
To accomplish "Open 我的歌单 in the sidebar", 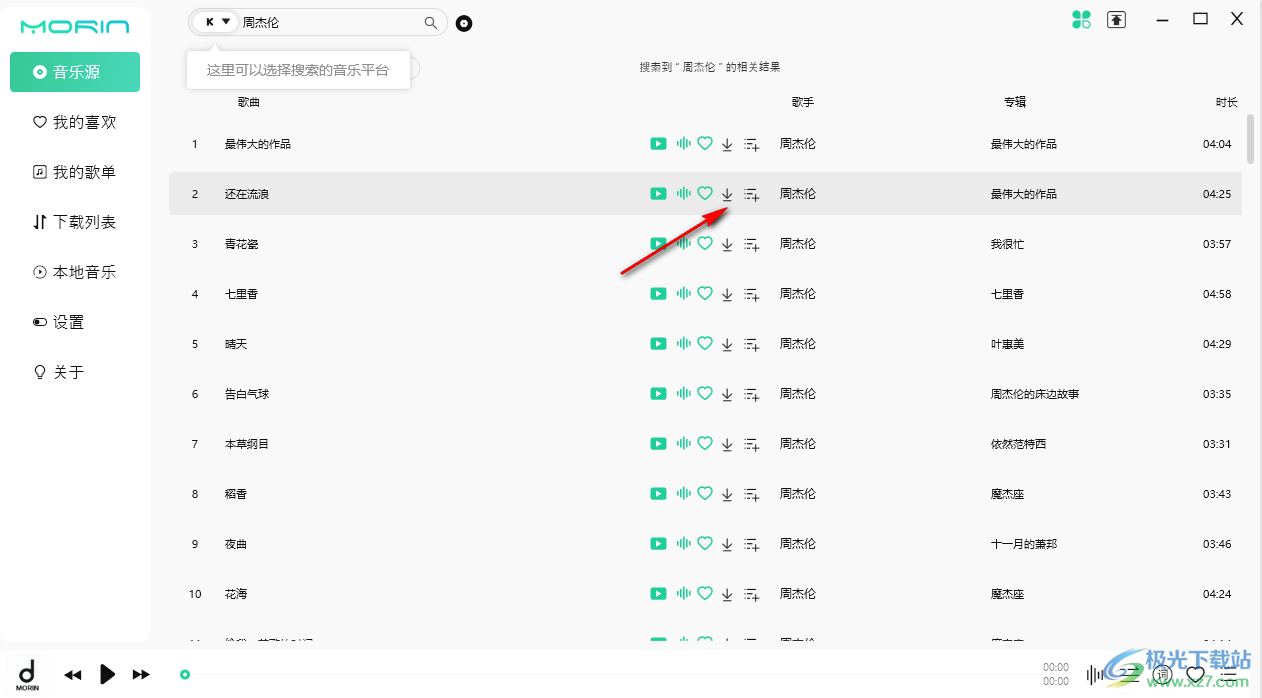I will (x=75, y=172).
